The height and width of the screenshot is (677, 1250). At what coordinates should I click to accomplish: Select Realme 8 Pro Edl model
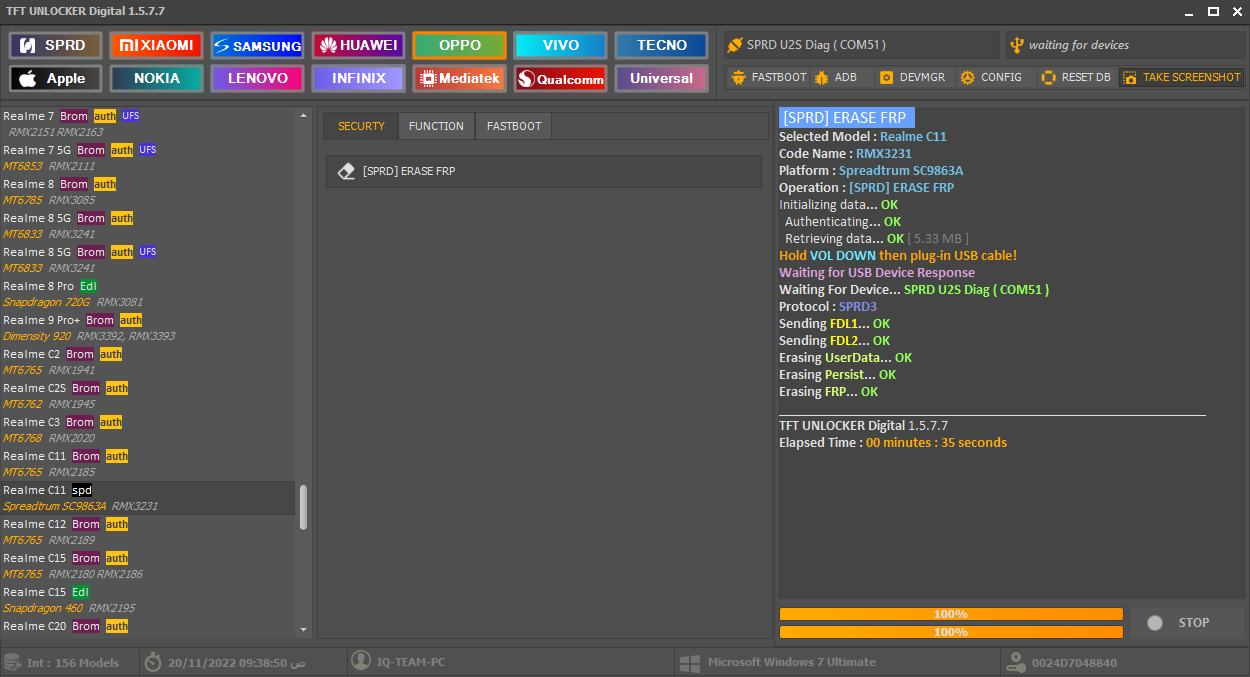point(148,294)
